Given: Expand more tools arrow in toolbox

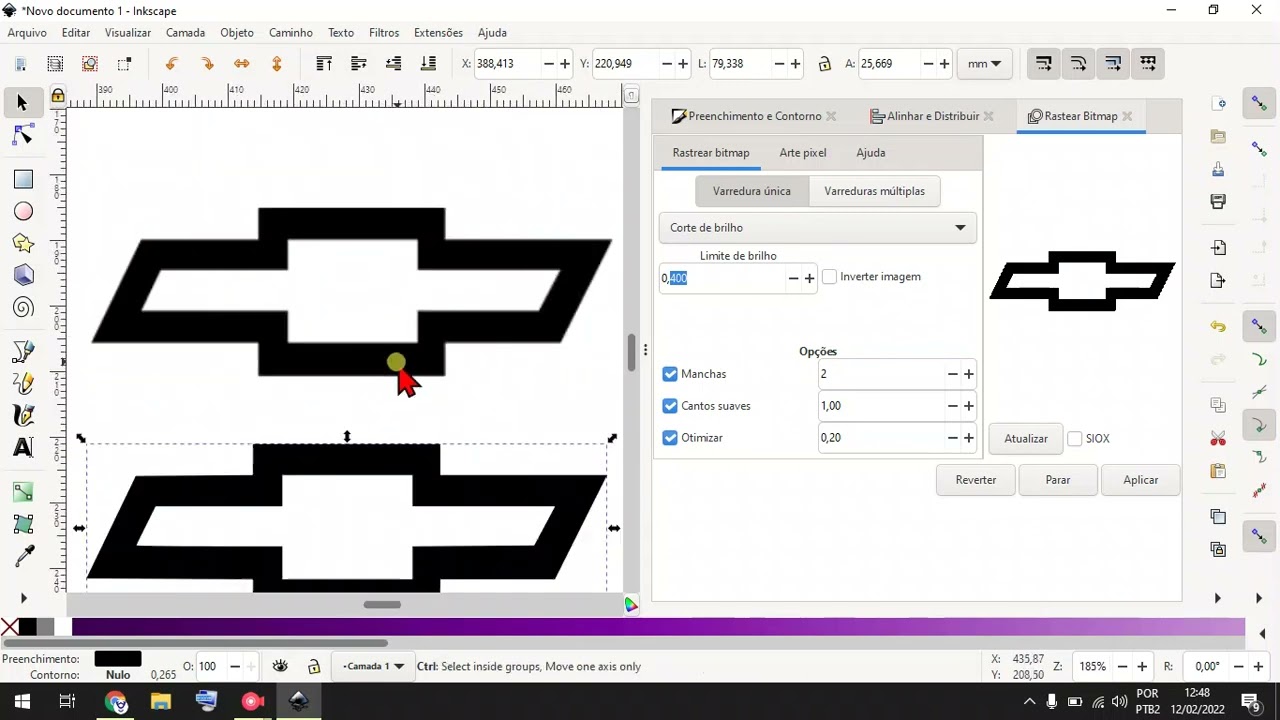Looking at the screenshot, I should (x=23, y=598).
